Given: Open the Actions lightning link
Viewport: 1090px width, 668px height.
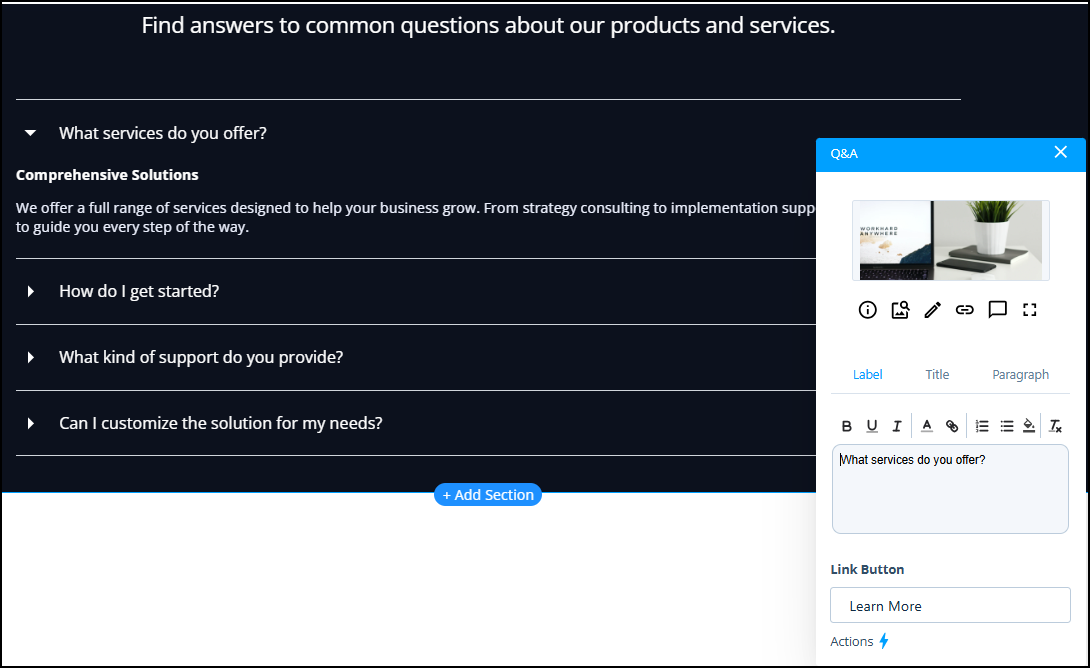Looking at the screenshot, I should (x=859, y=642).
